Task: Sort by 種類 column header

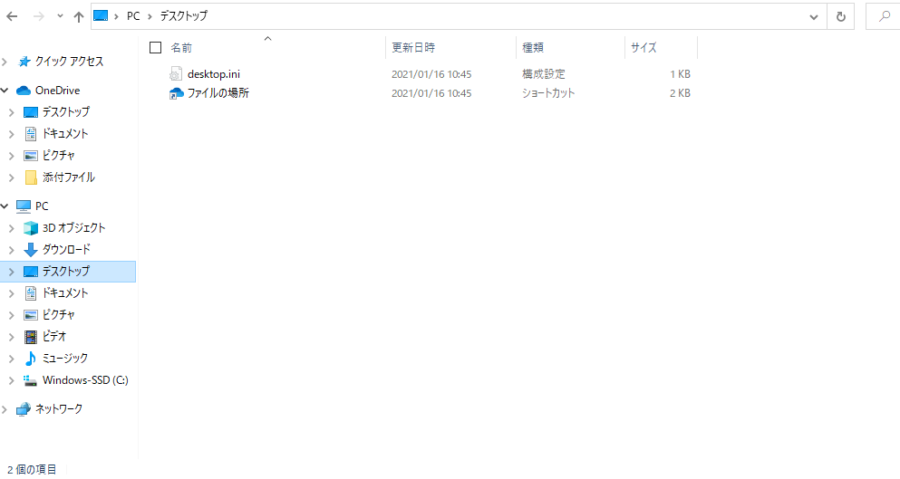Action: pos(533,48)
